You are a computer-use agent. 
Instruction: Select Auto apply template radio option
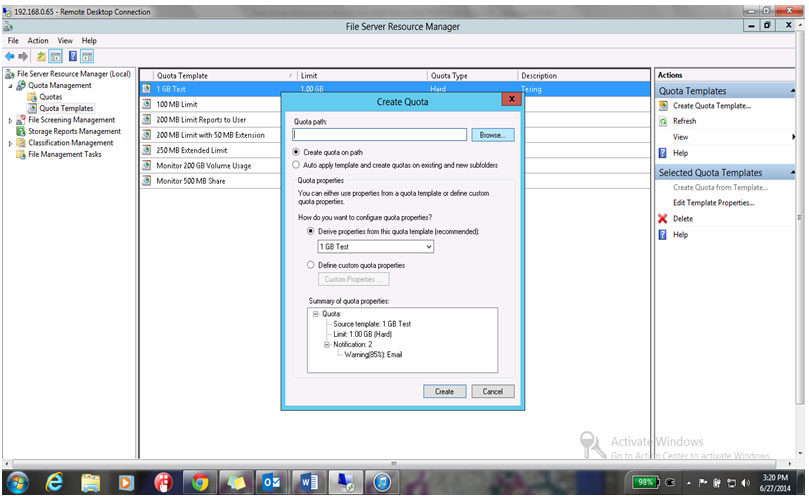click(296, 165)
